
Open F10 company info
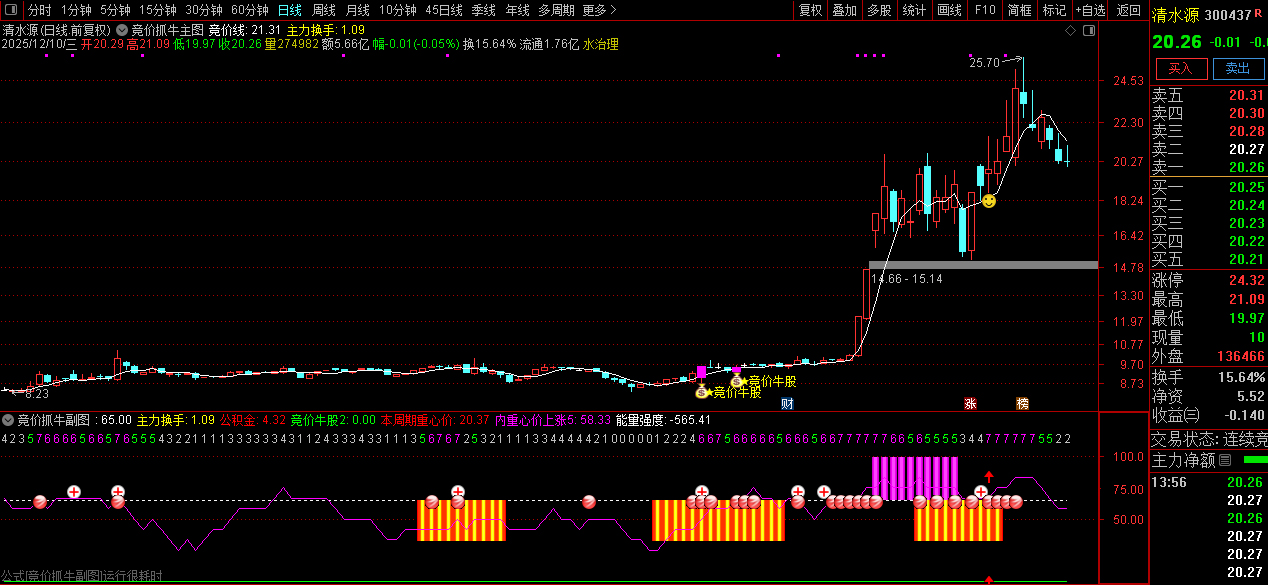(985, 10)
